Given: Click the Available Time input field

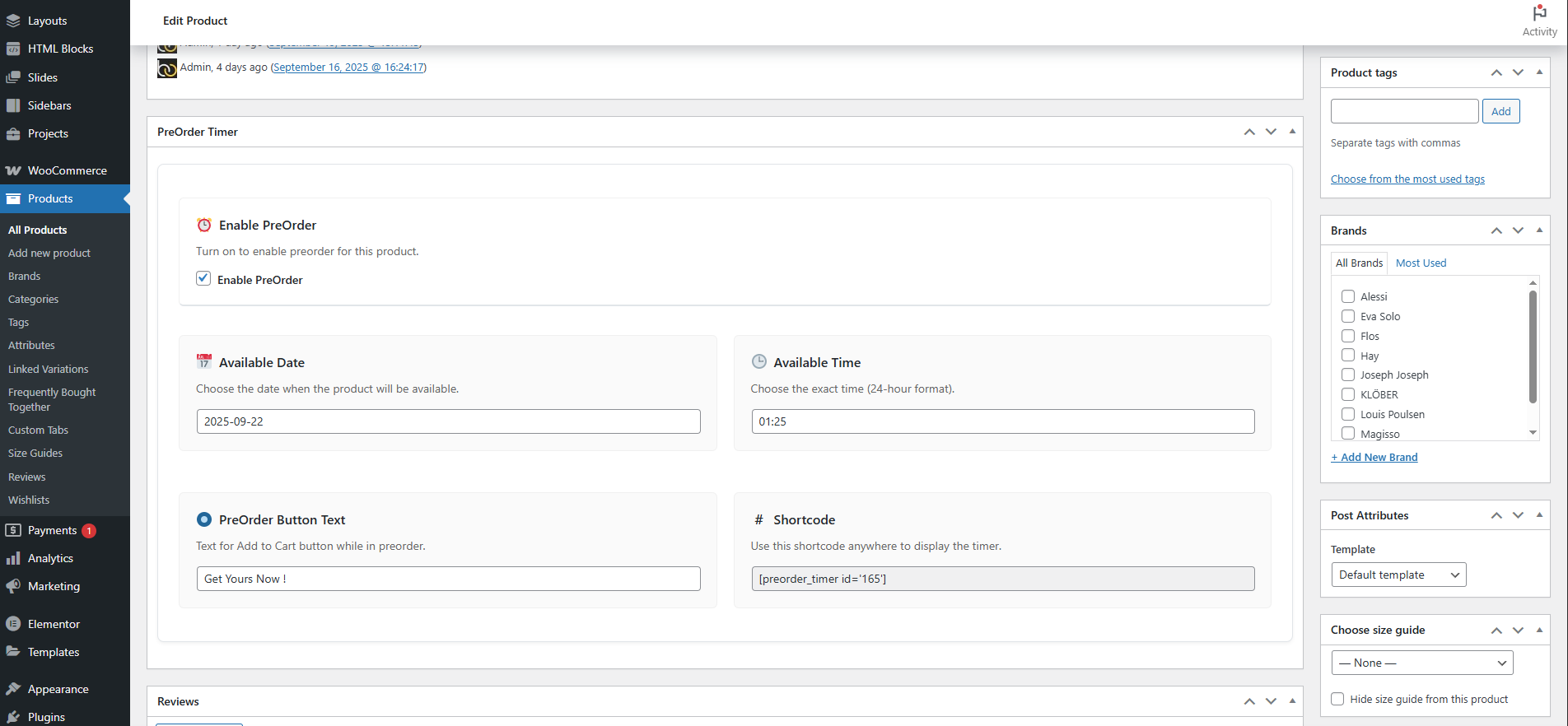Looking at the screenshot, I should tap(1002, 421).
